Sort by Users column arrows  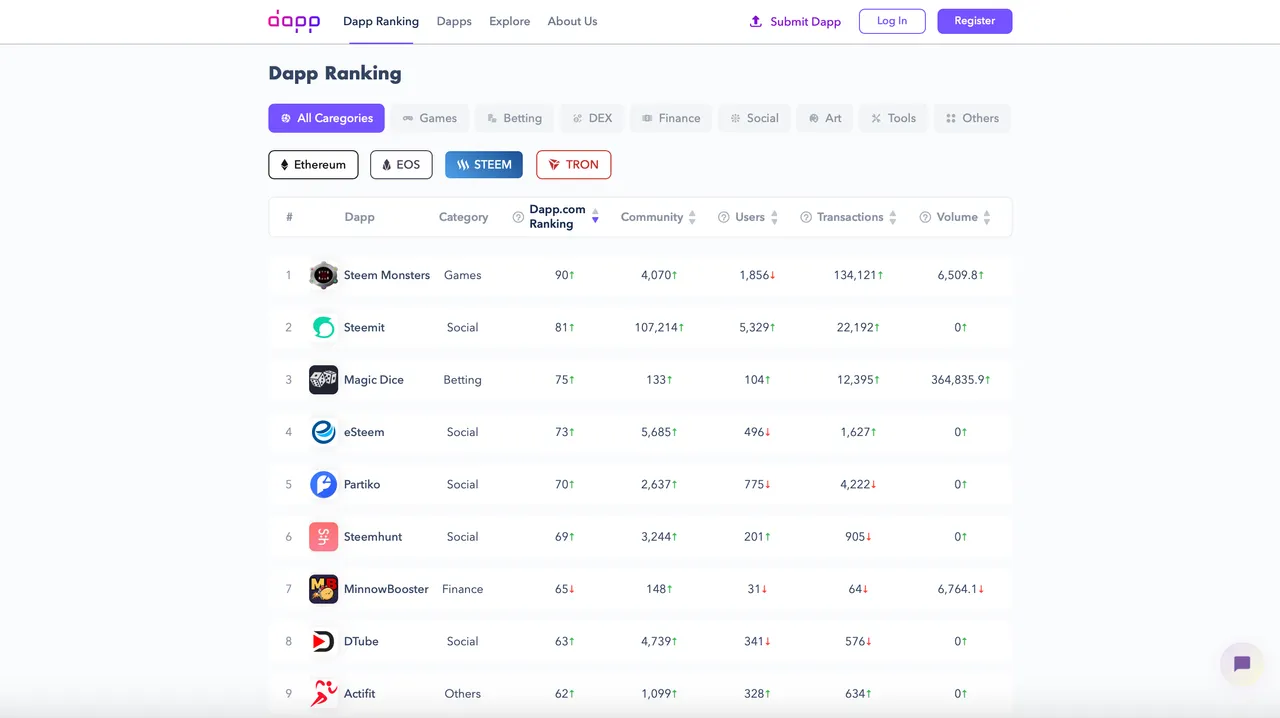pyautogui.click(x=774, y=217)
